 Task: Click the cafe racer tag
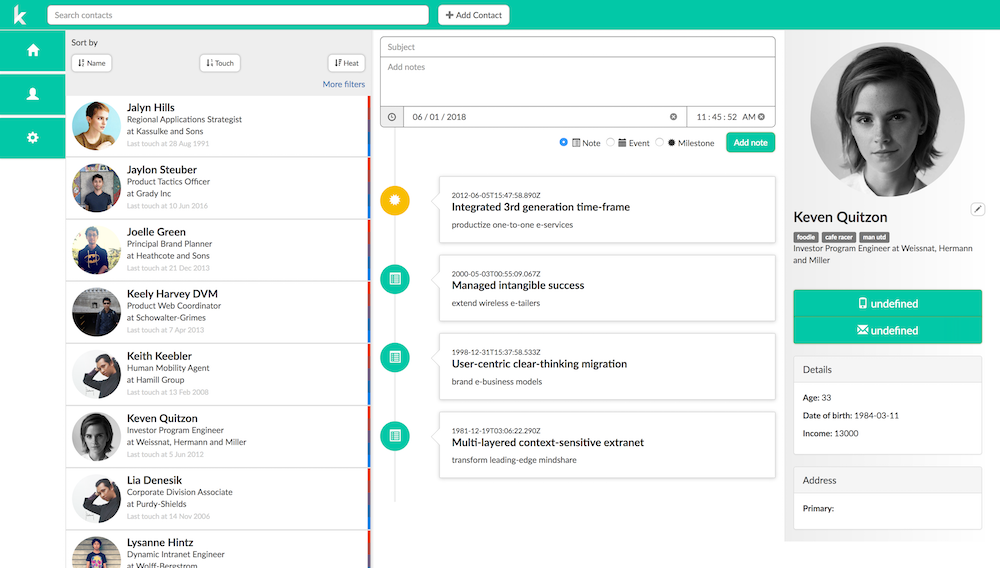839,237
